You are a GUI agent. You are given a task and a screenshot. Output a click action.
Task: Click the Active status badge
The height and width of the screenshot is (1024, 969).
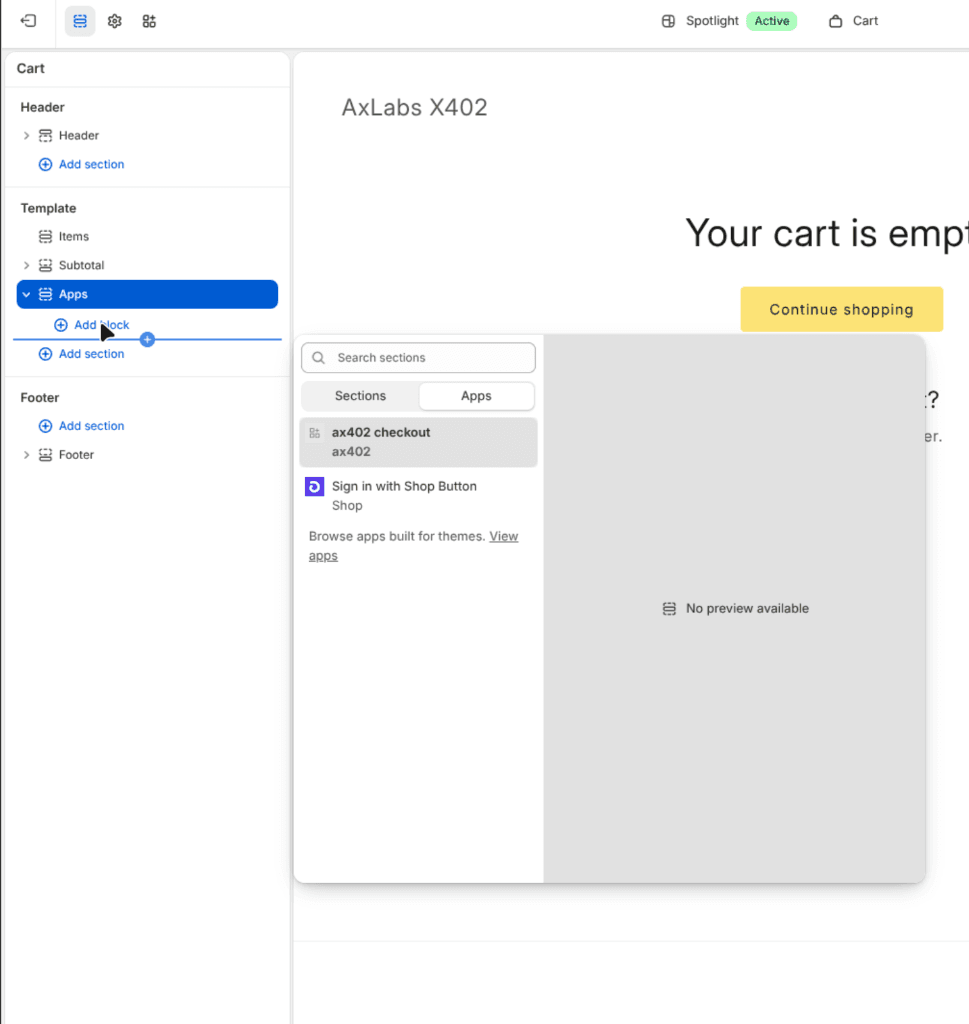tap(772, 21)
